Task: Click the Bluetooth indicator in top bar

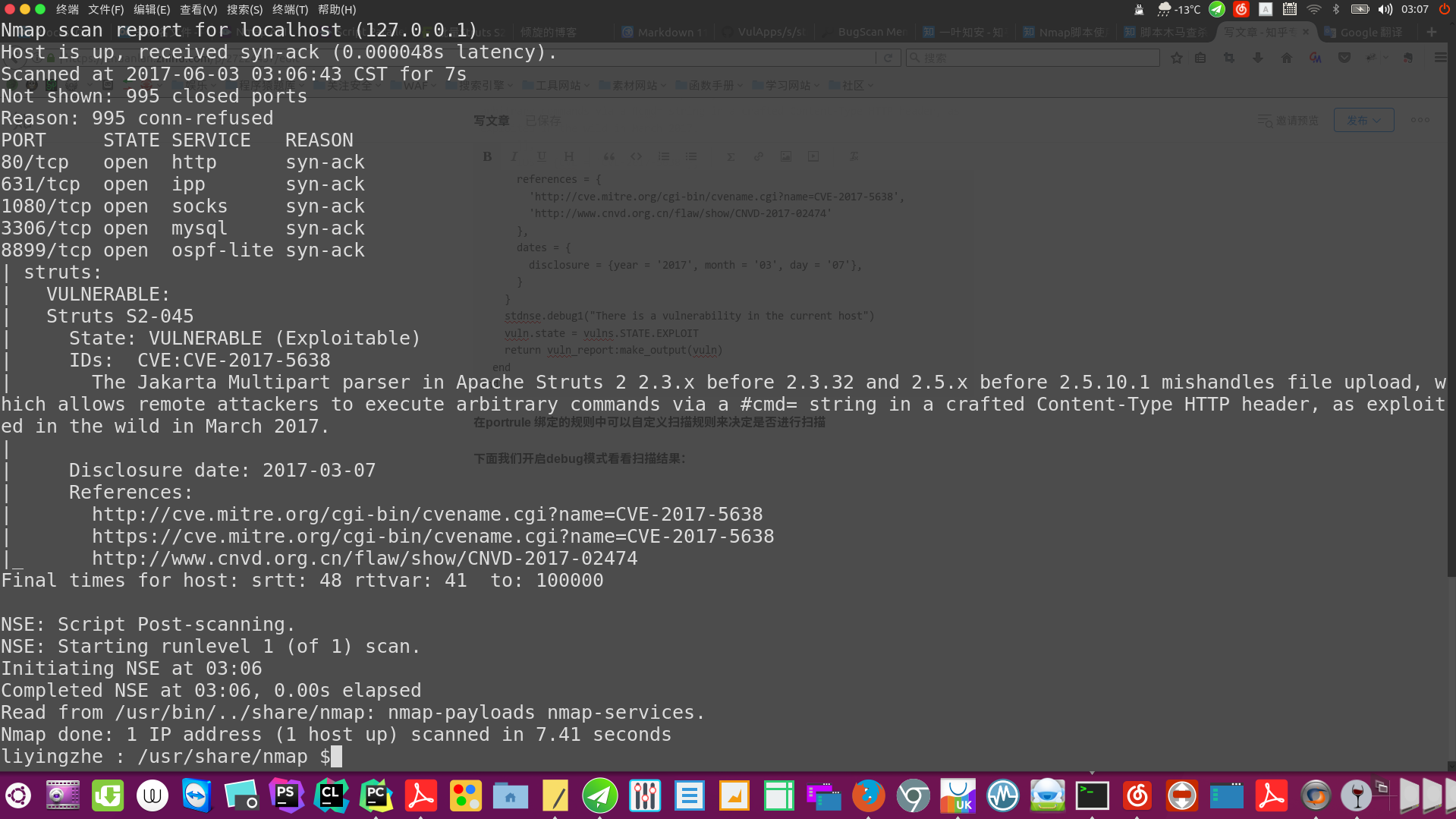Action: click(1337, 9)
